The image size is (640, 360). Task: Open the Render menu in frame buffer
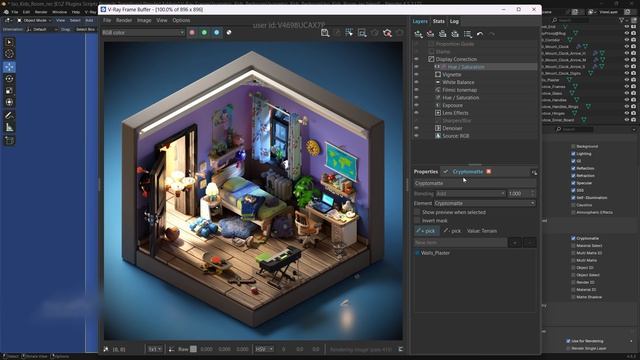click(x=124, y=20)
